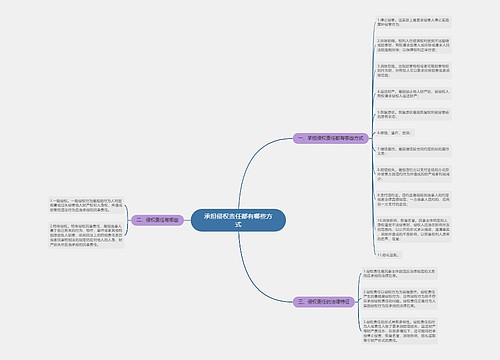Image resolution: width=500 pixels, height=360 pixels.
Task: Click leaf node 7.继续履行
Action: 413,151
